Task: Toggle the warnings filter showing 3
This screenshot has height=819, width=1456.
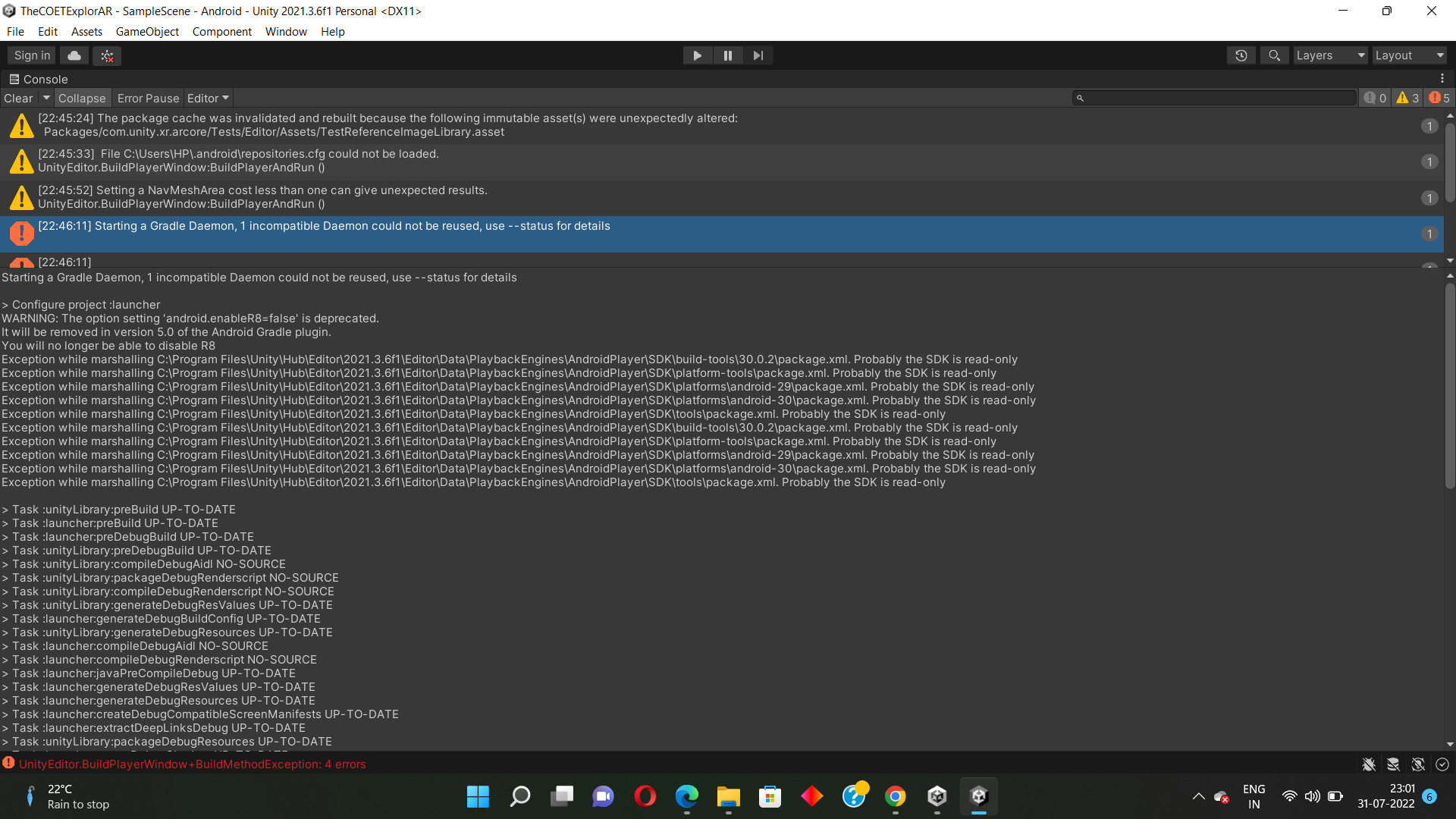Action: coord(1407,98)
